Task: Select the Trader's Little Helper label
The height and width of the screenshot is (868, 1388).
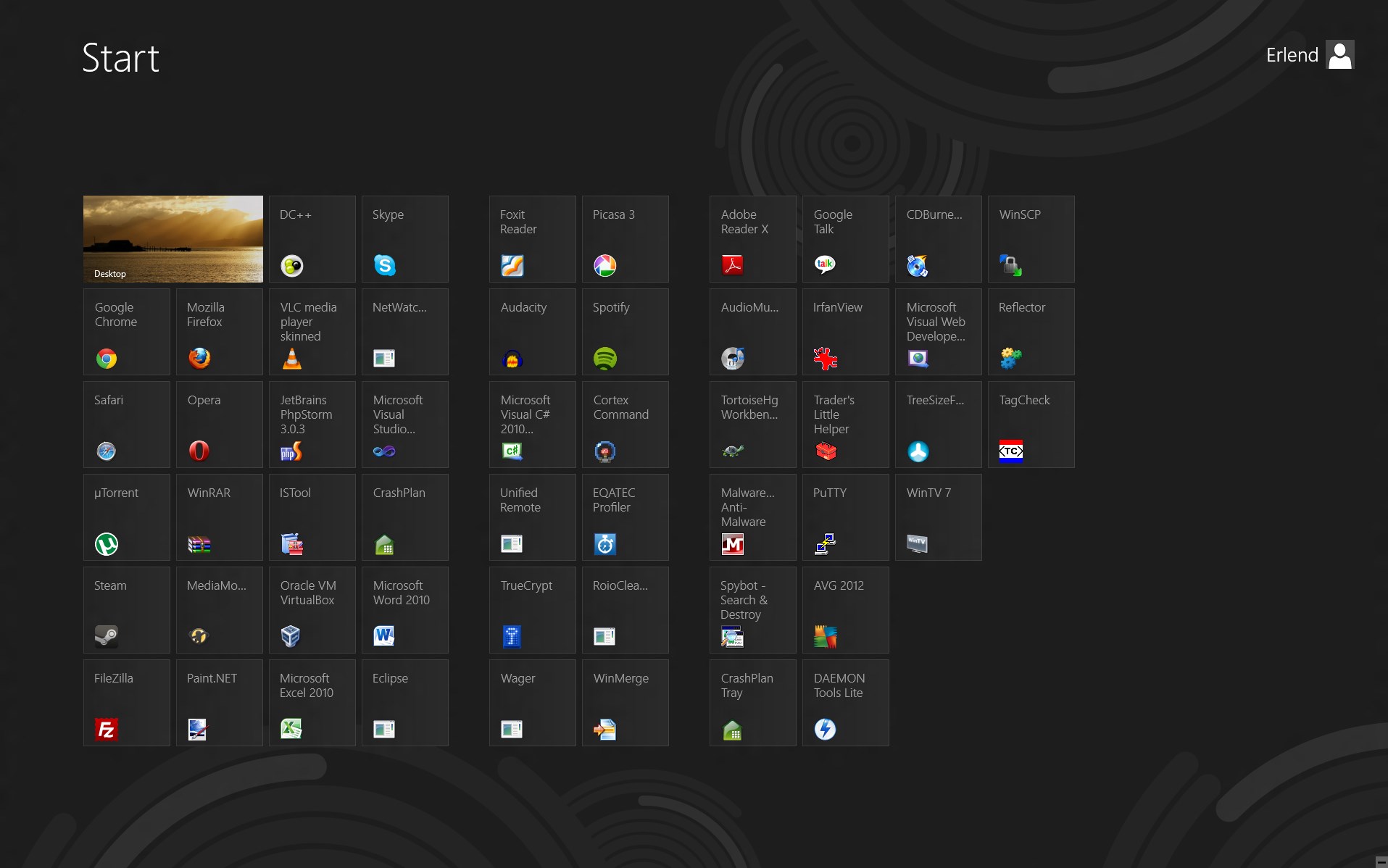Action: (834, 414)
